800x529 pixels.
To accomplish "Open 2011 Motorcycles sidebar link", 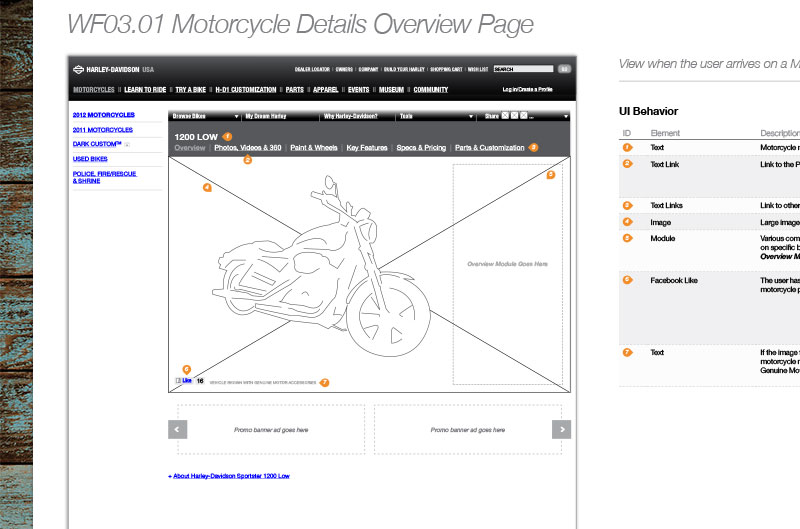I will point(103,130).
